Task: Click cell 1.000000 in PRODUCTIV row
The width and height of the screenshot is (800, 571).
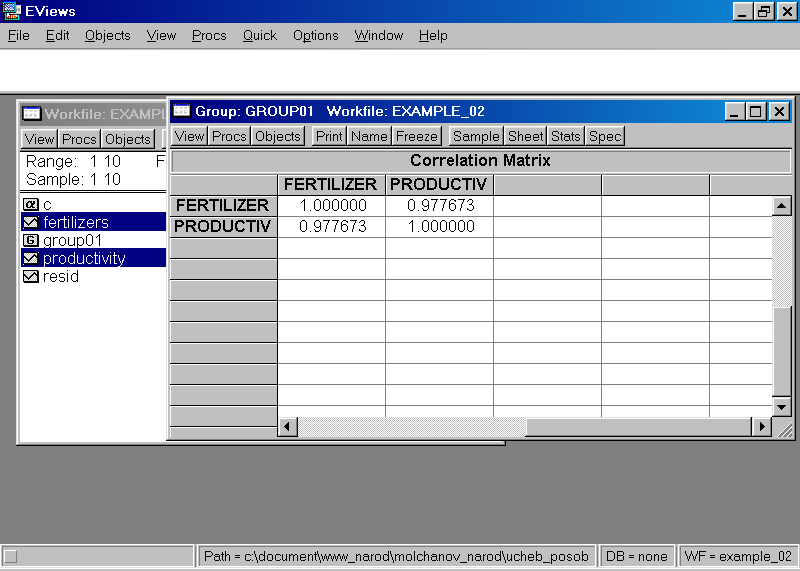Action: click(439, 227)
